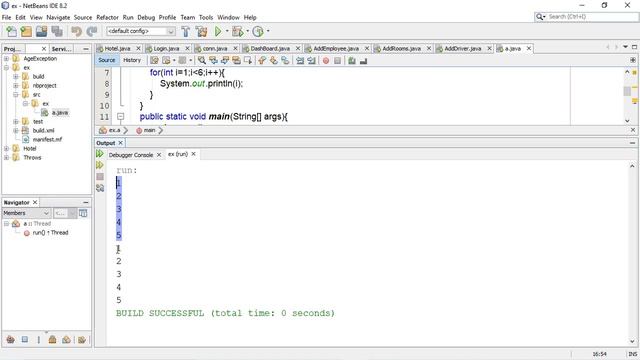Click the Uncomment icon in editor toolbar
The image size is (640, 360).
363,61
